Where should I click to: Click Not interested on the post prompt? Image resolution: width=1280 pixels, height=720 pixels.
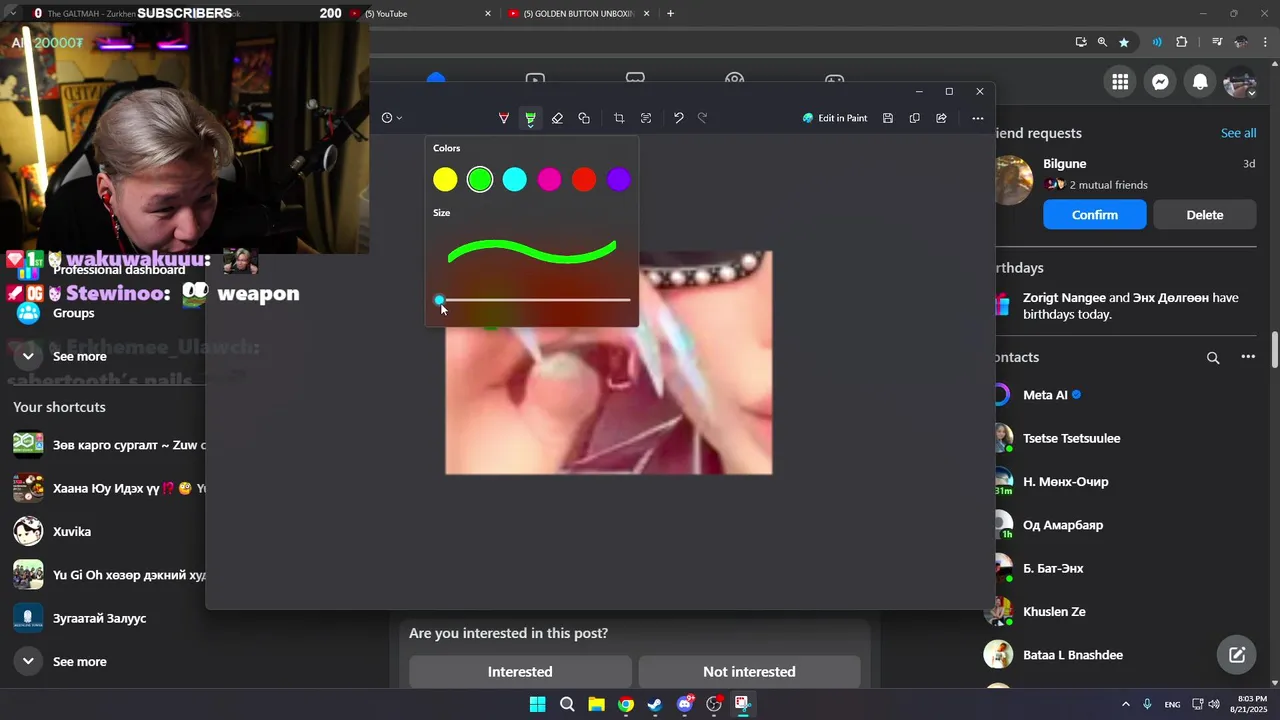(749, 672)
